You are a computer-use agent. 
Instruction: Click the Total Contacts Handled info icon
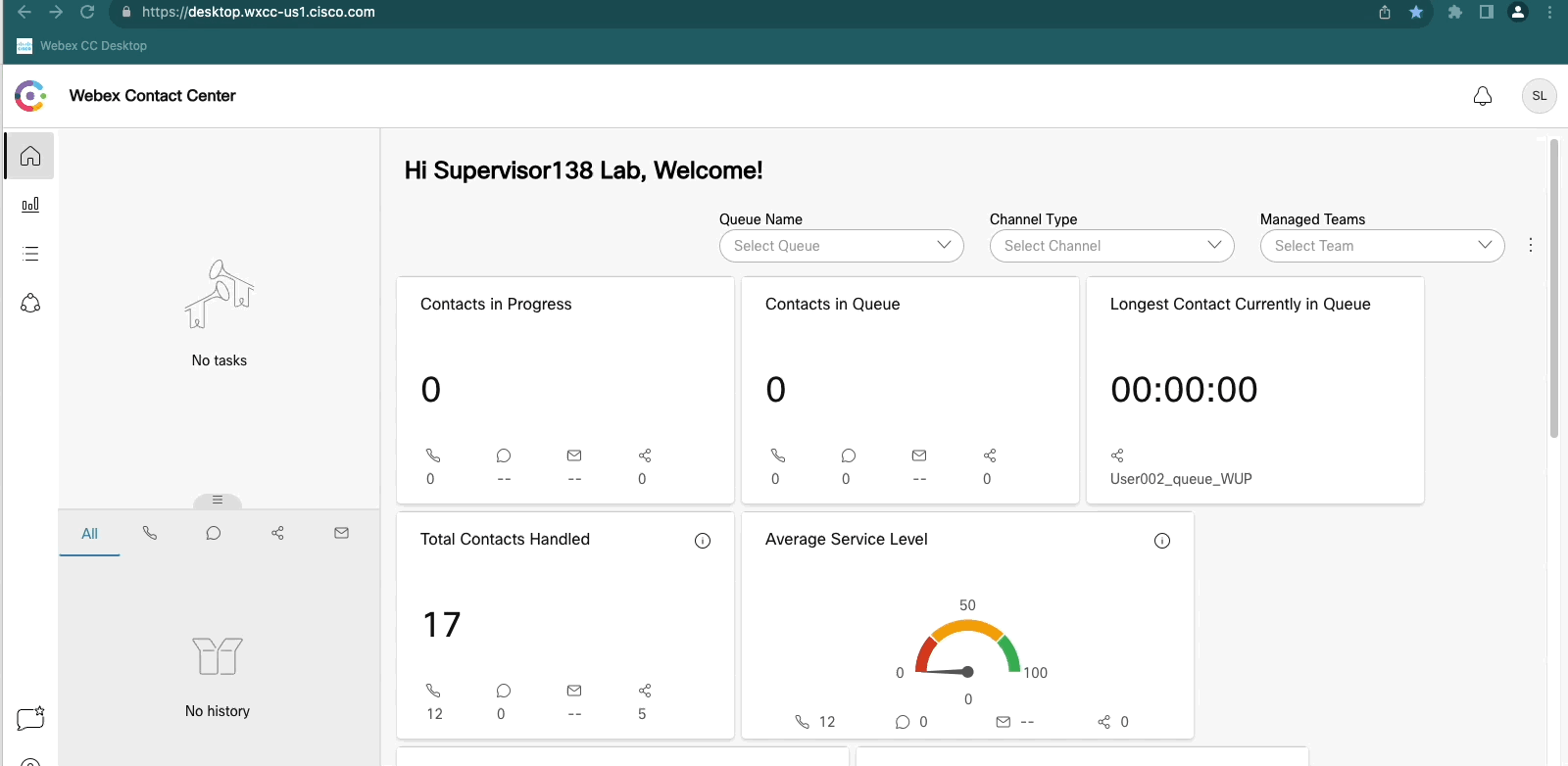click(703, 541)
